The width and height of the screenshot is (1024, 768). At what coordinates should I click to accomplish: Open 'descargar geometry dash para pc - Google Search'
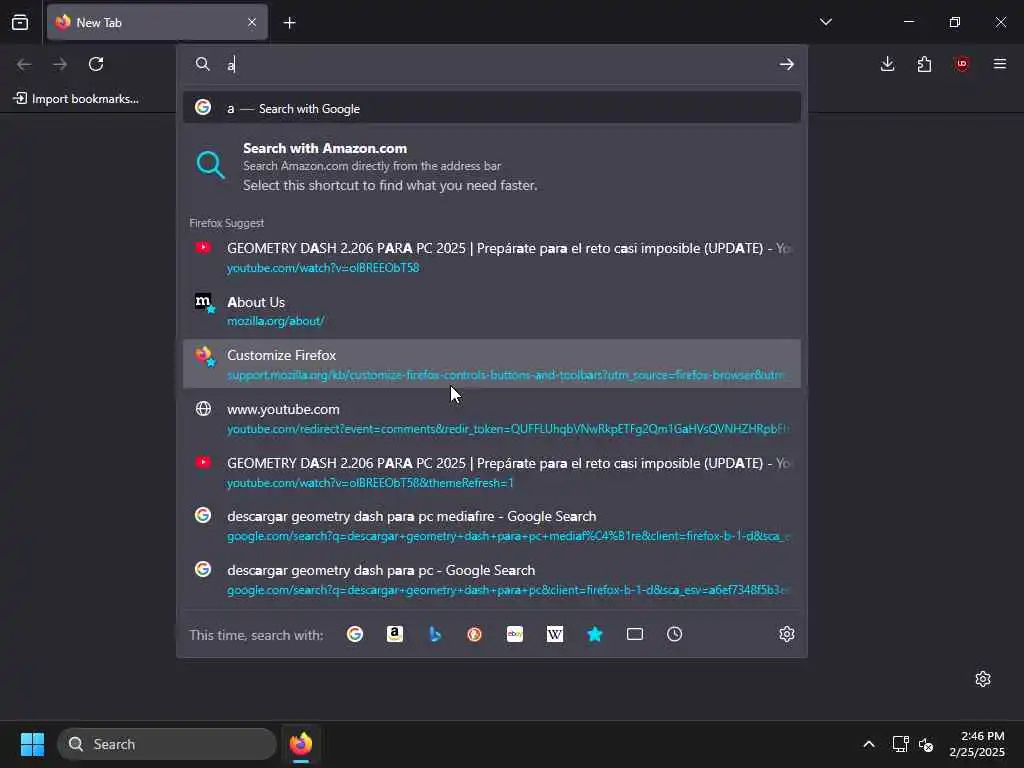tap(492, 579)
